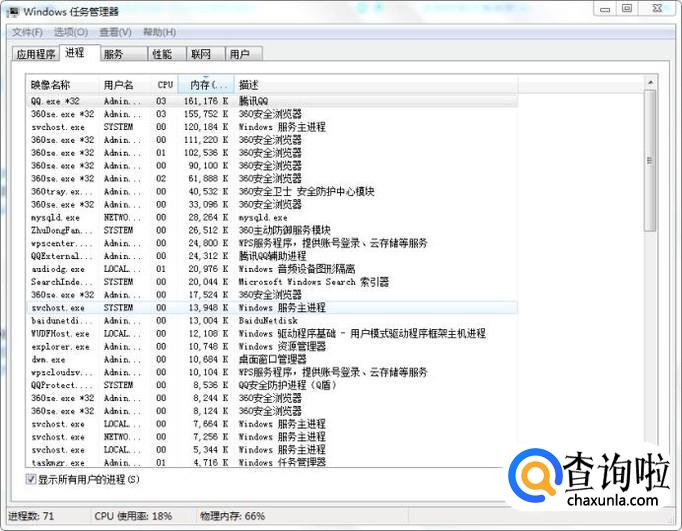Toggle 显示所有用户的进程 checkbox
682x531 pixels.
tap(31, 480)
